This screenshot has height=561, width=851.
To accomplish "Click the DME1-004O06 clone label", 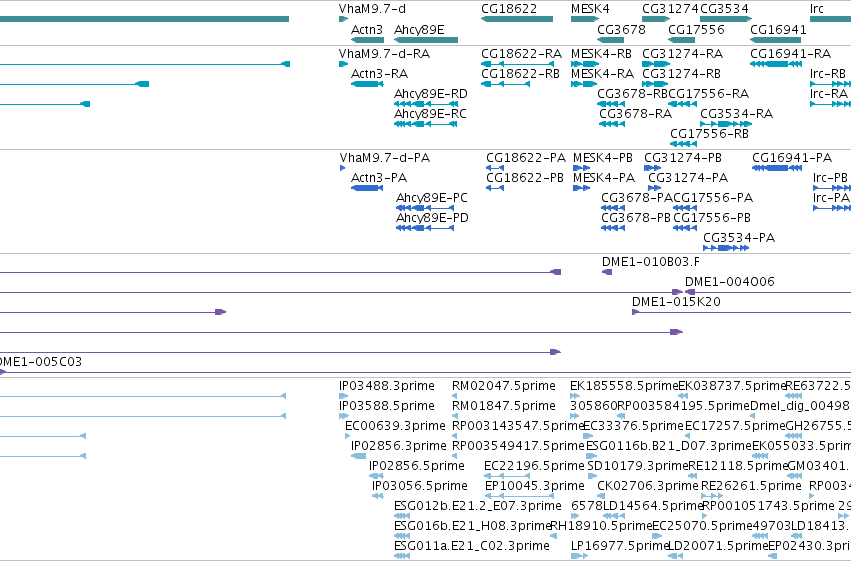I will 730,282.
